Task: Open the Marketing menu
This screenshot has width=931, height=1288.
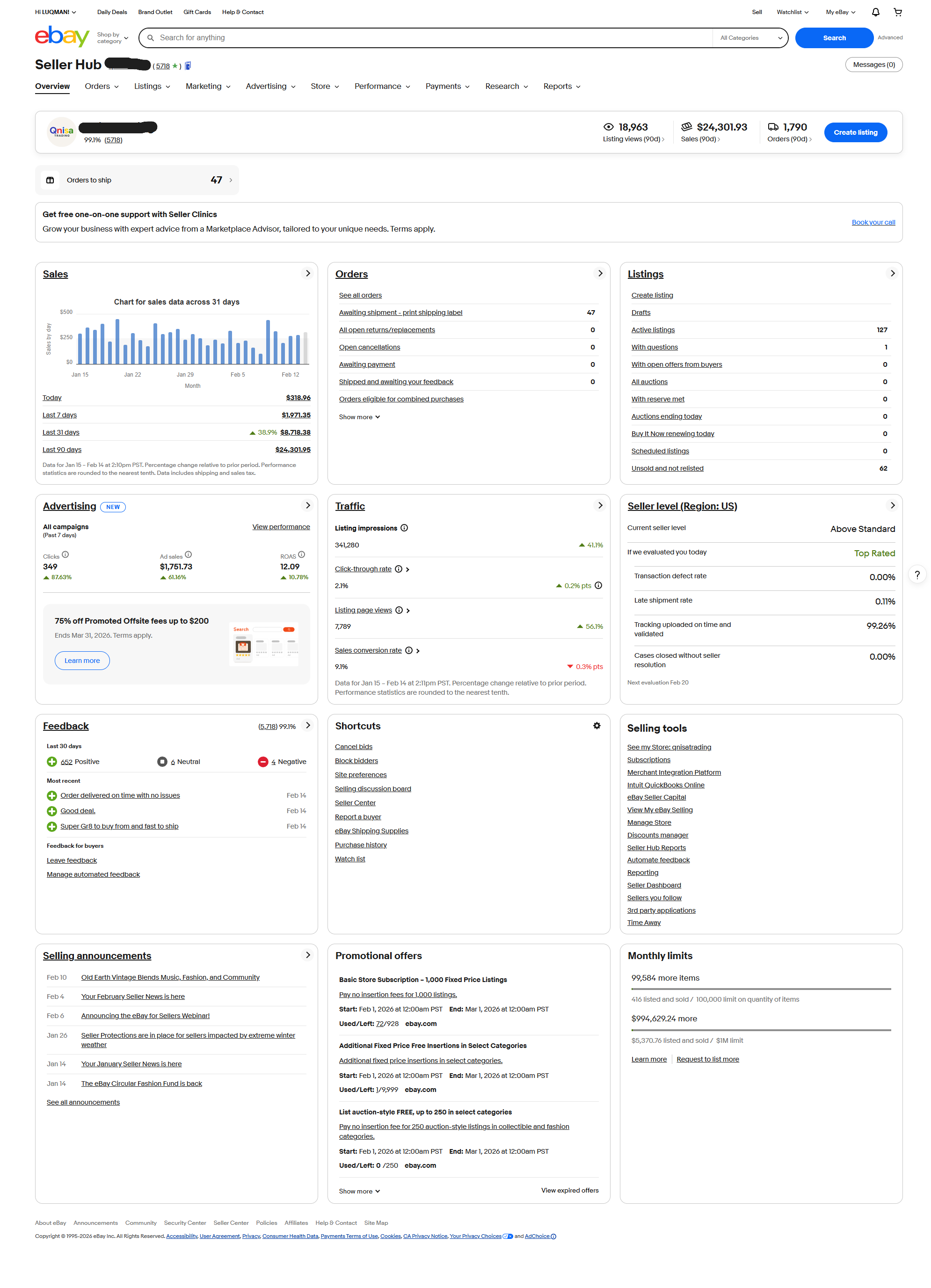Action: click(x=208, y=87)
